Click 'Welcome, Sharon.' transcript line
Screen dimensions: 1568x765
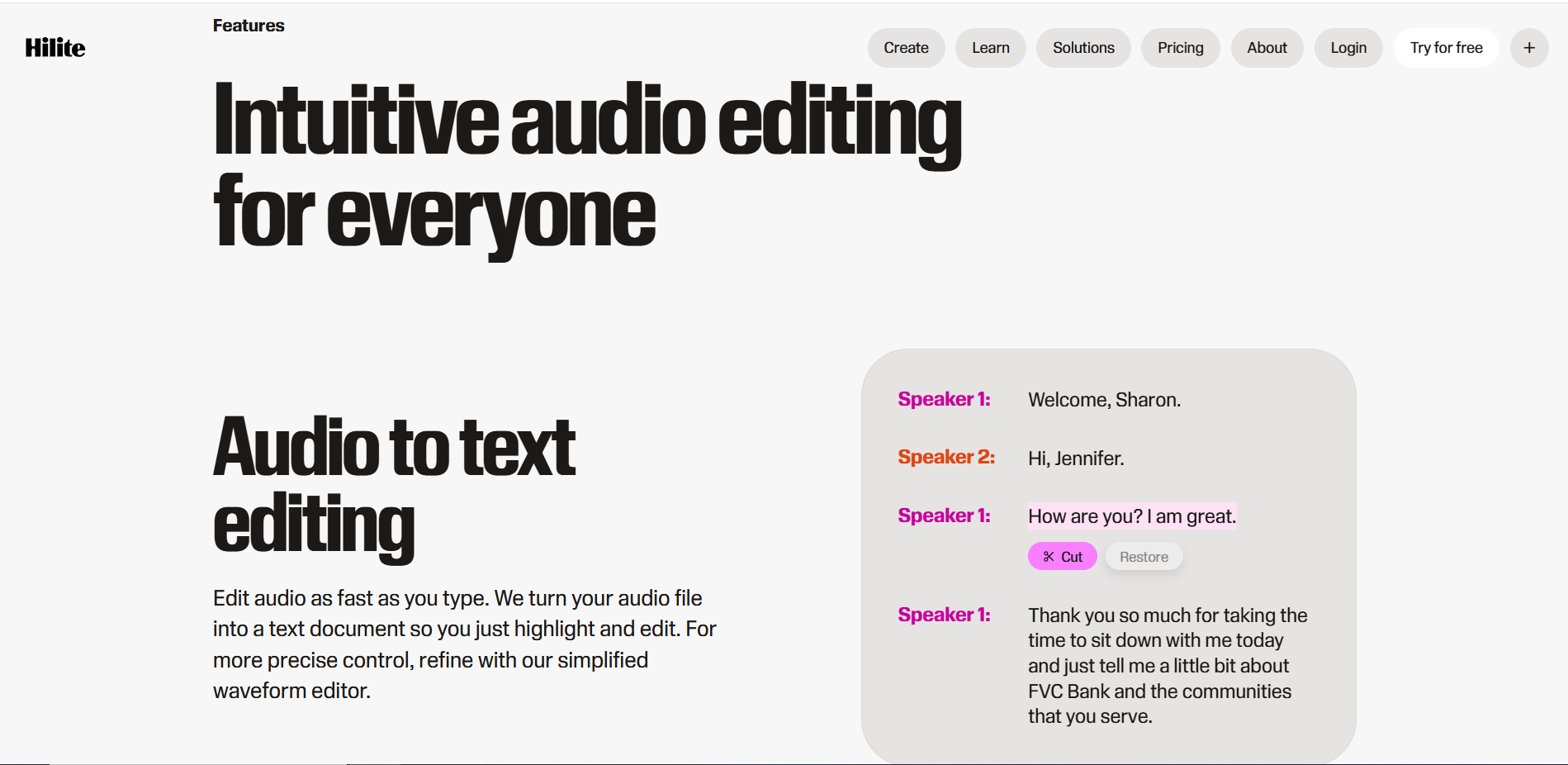pyautogui.click(x=1104, y=400)
